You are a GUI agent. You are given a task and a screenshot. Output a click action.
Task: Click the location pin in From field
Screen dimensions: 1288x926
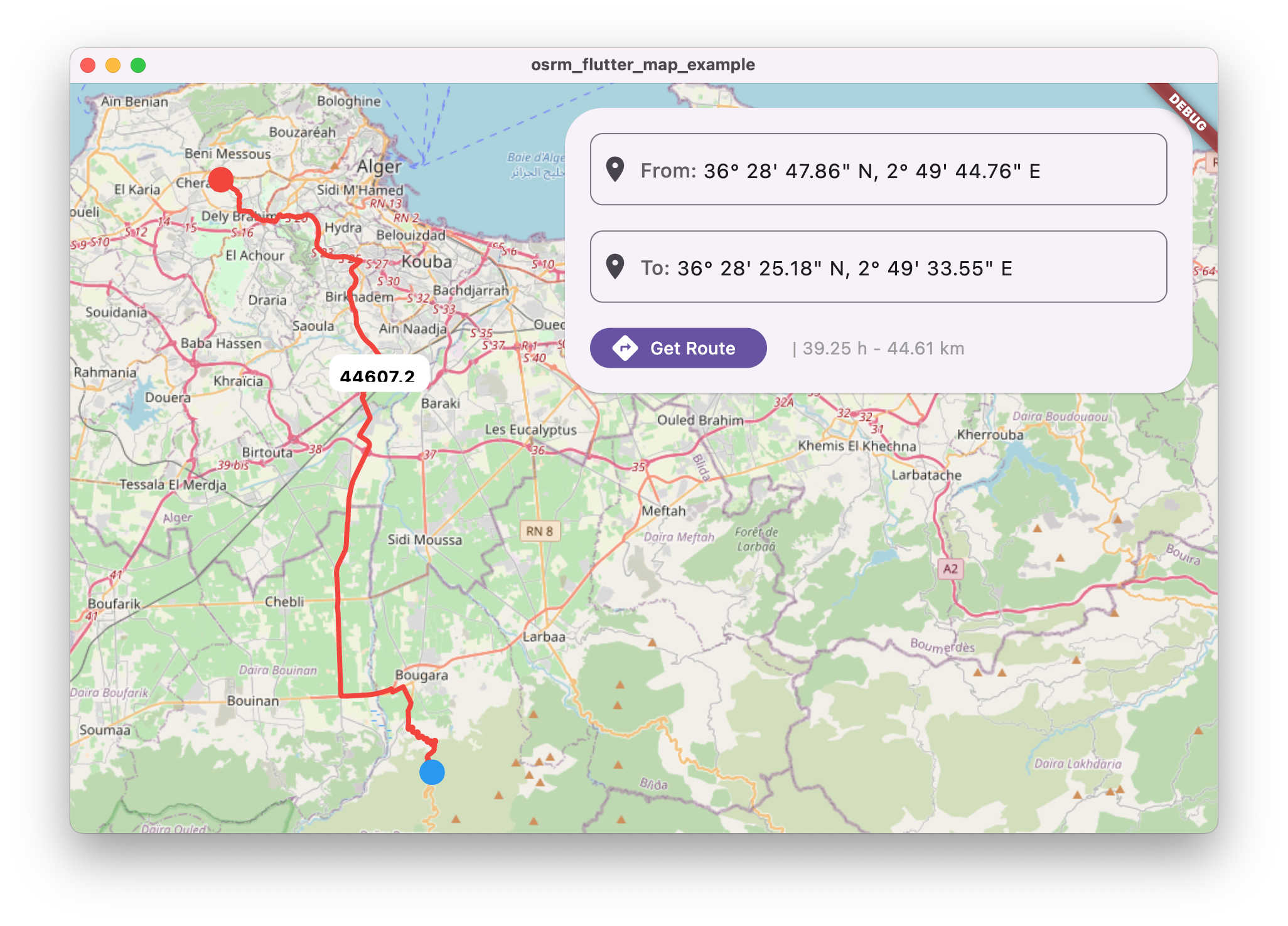point(615,170)
